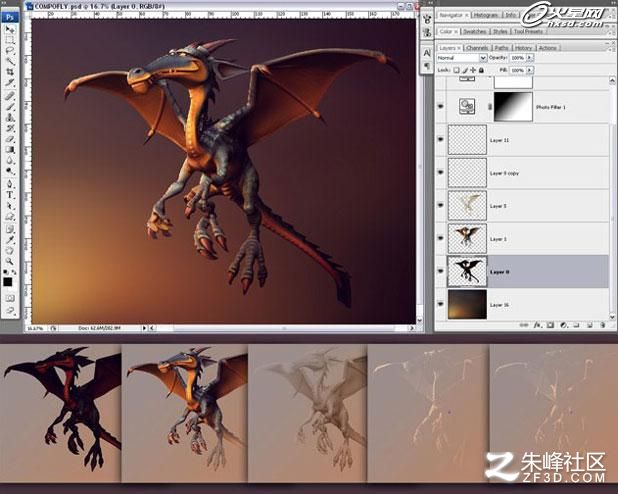The height and width of the screenshot is (494, 618).
Task: Hide Layer 11 visibility eye
Action: click(441, 140)
